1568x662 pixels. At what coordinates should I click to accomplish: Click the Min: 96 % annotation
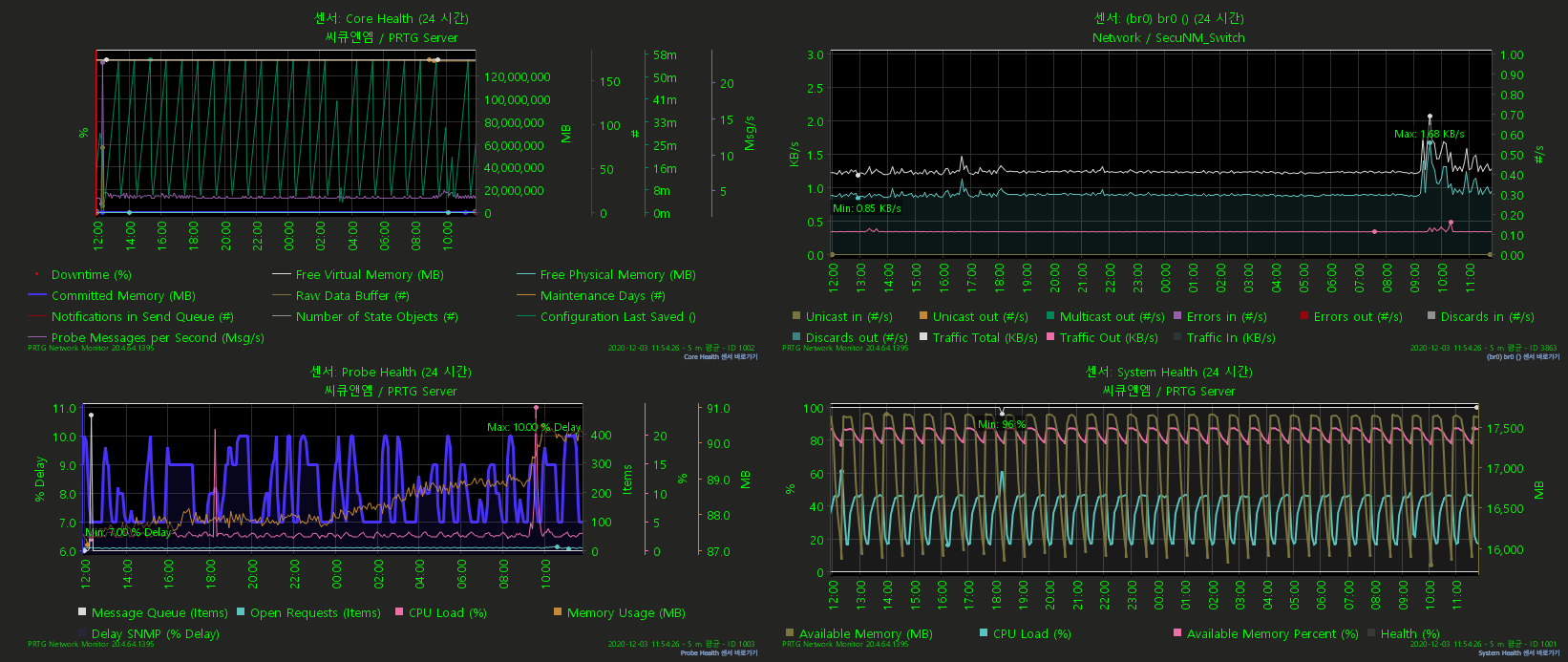(1002, 424)
